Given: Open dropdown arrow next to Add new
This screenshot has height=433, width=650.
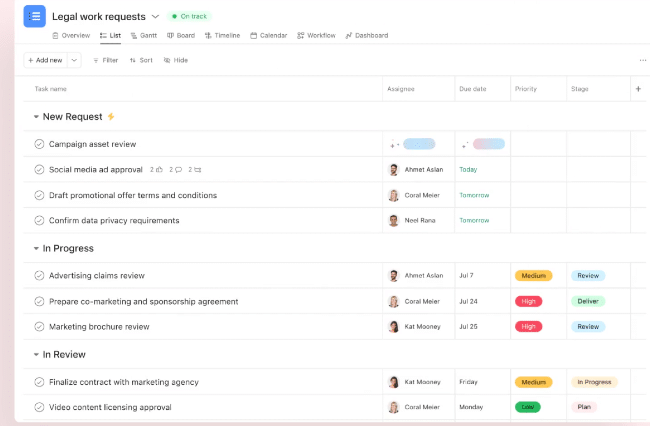Looking at the screenshot, I should tap(74, 60).
